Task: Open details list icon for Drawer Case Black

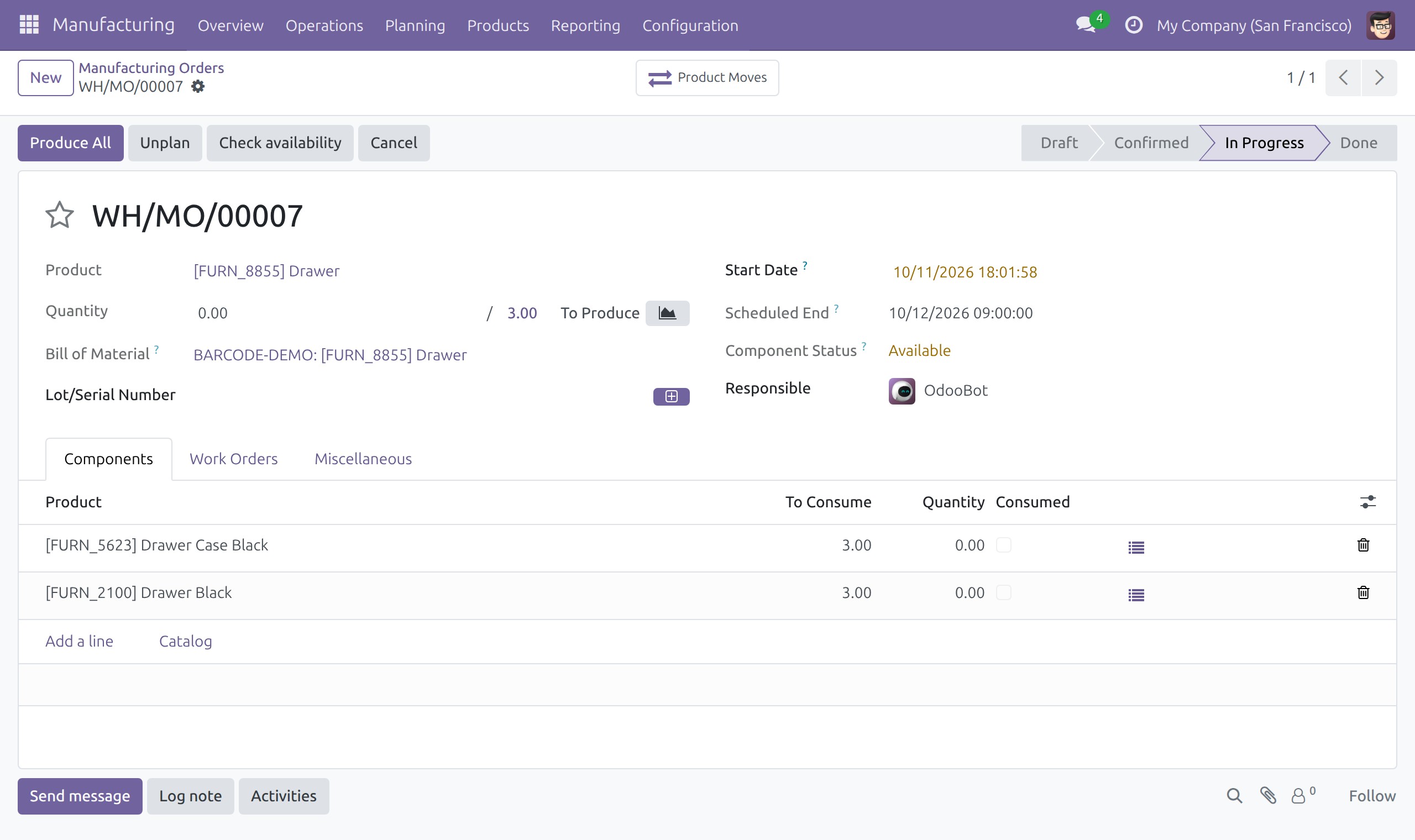Action: pos(1136,547)
